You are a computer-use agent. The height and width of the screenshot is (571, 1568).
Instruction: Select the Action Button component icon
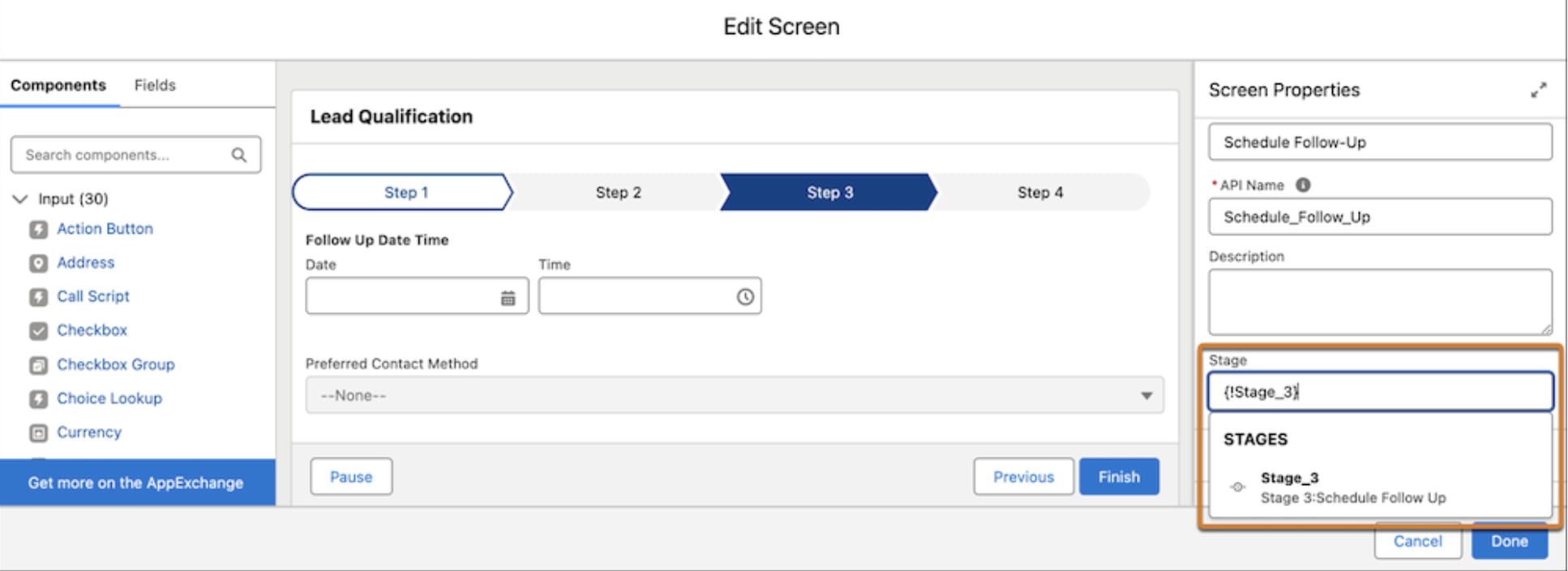click(x=38, y=230)
